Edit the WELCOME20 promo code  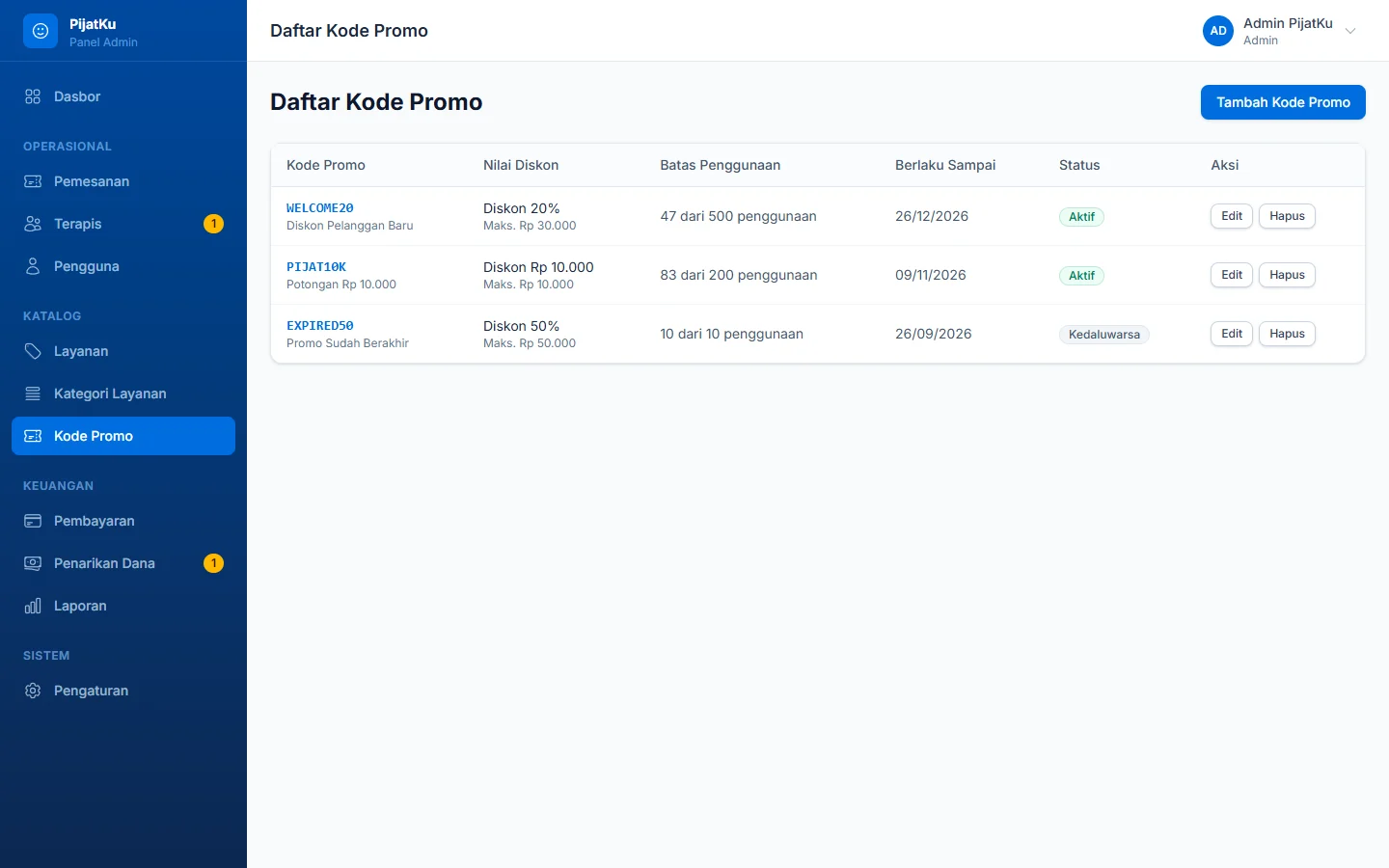tap(1232, 216)
